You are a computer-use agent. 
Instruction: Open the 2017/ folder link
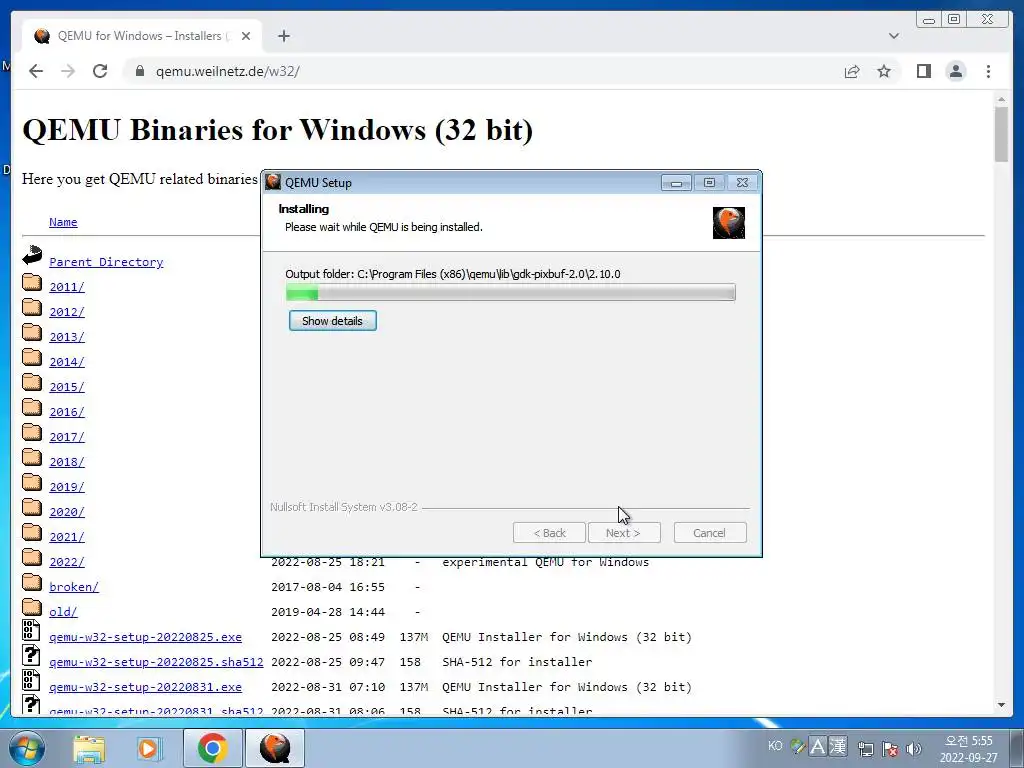pyautogui.click(x=67, y=437)
